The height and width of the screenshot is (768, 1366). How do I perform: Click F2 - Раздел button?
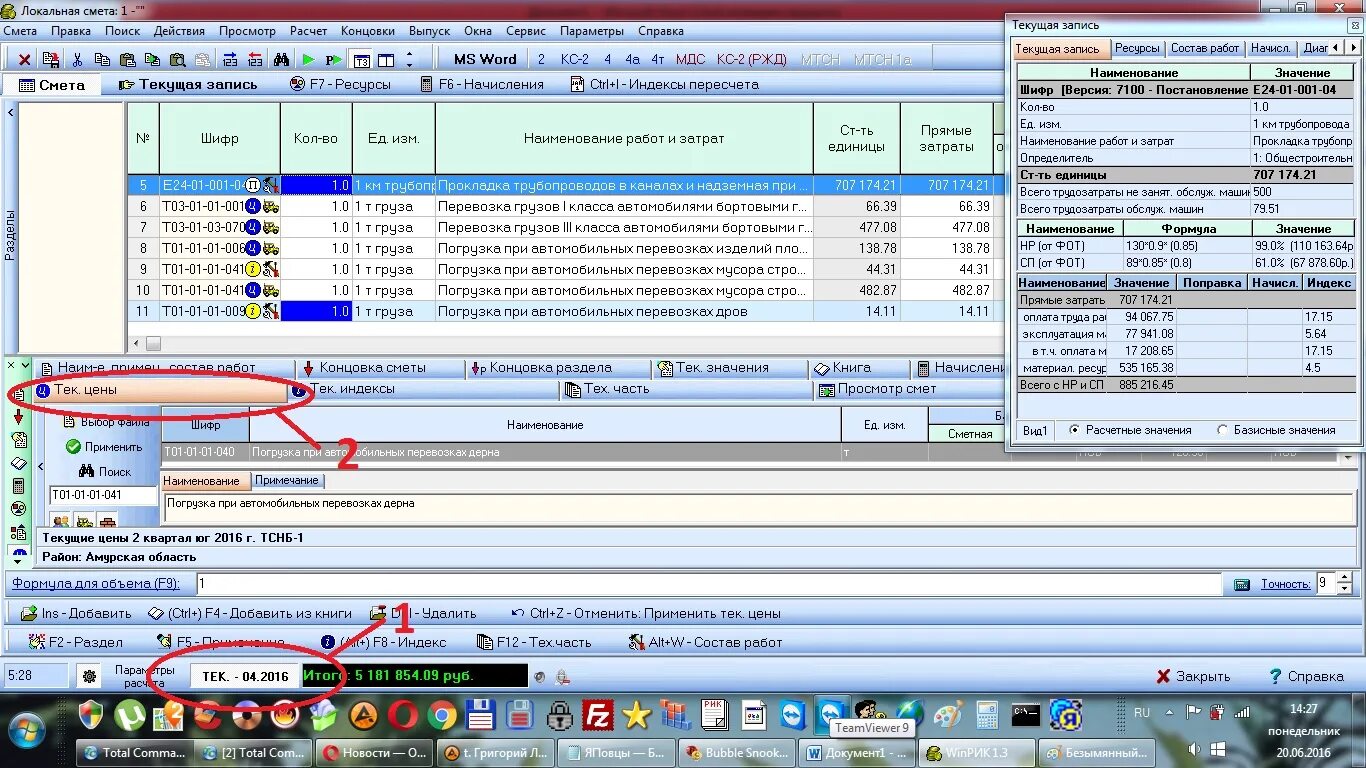click(76, 642)
